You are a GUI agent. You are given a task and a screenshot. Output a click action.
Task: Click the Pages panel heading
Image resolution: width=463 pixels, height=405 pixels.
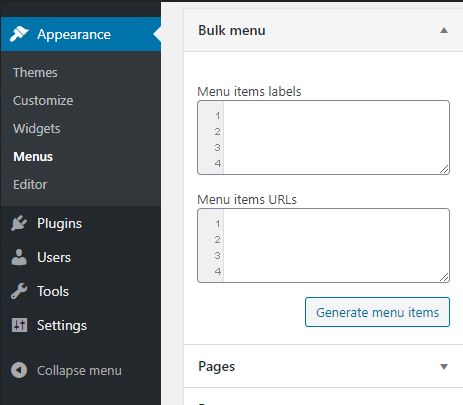pos(217,366)
